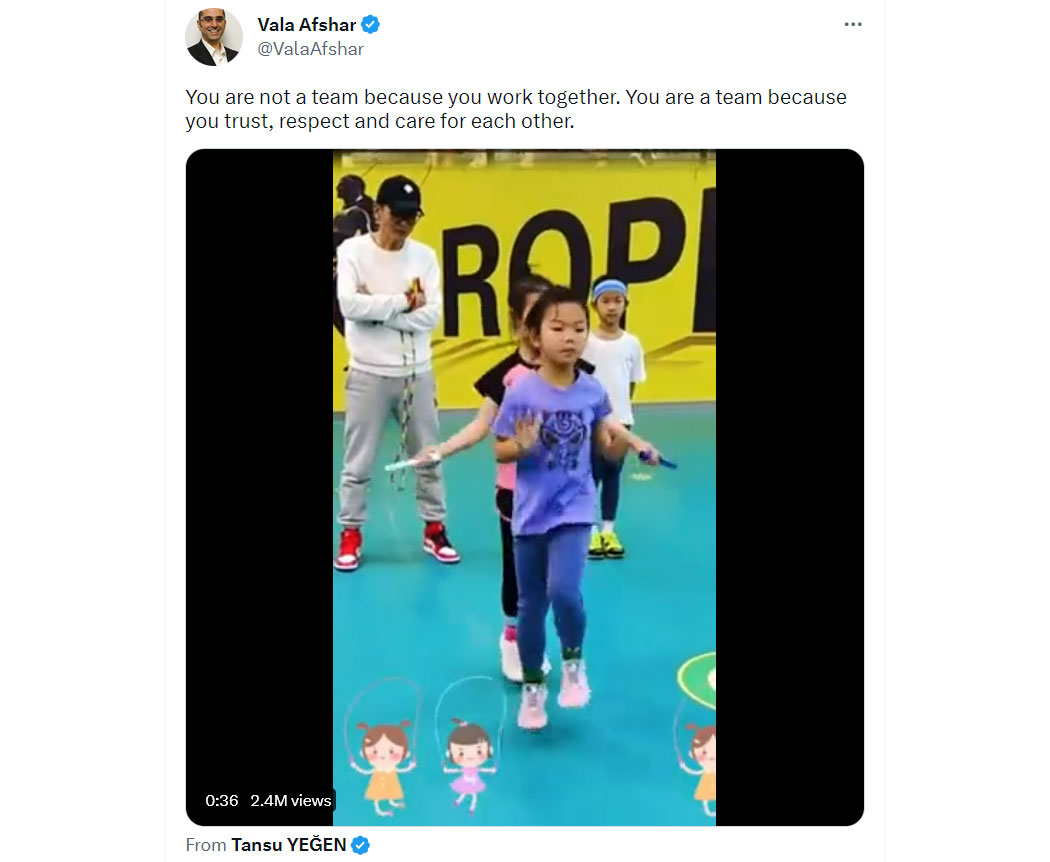Click the tweet text about being a team
The height and width of the screenshot is (862, 1050).
(x=516, y=109)
